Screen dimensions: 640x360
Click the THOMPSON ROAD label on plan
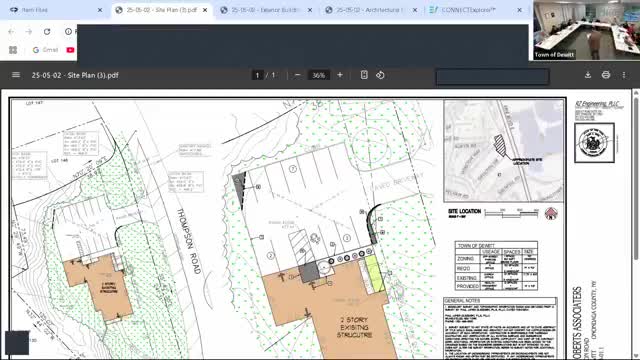tap(189, 241)
